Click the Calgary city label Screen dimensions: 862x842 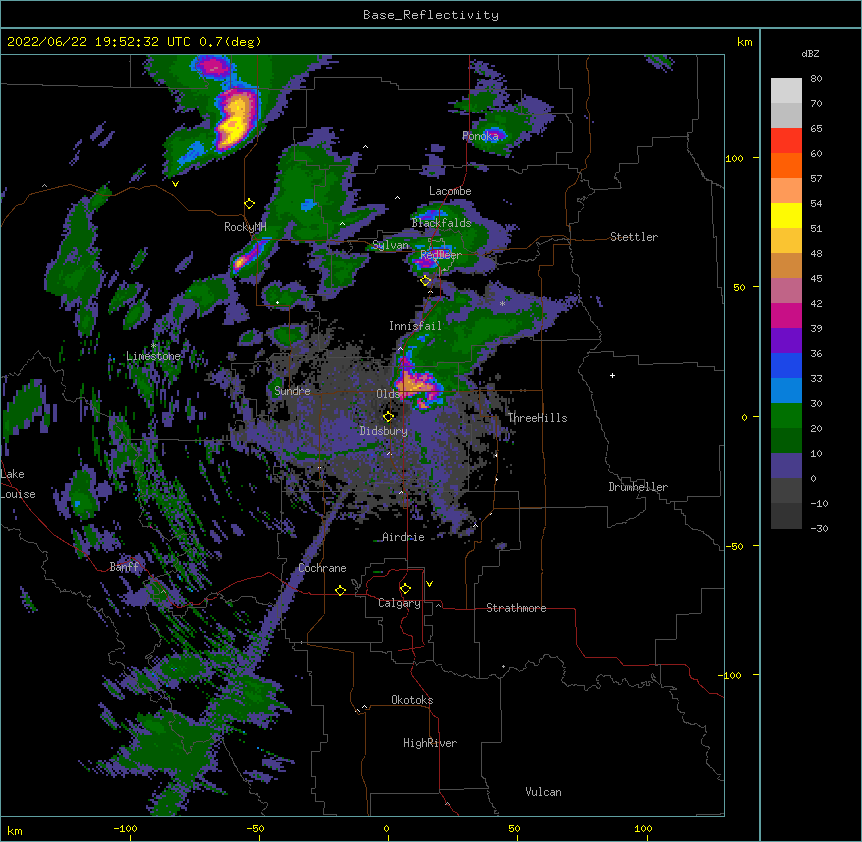point(399,603)
